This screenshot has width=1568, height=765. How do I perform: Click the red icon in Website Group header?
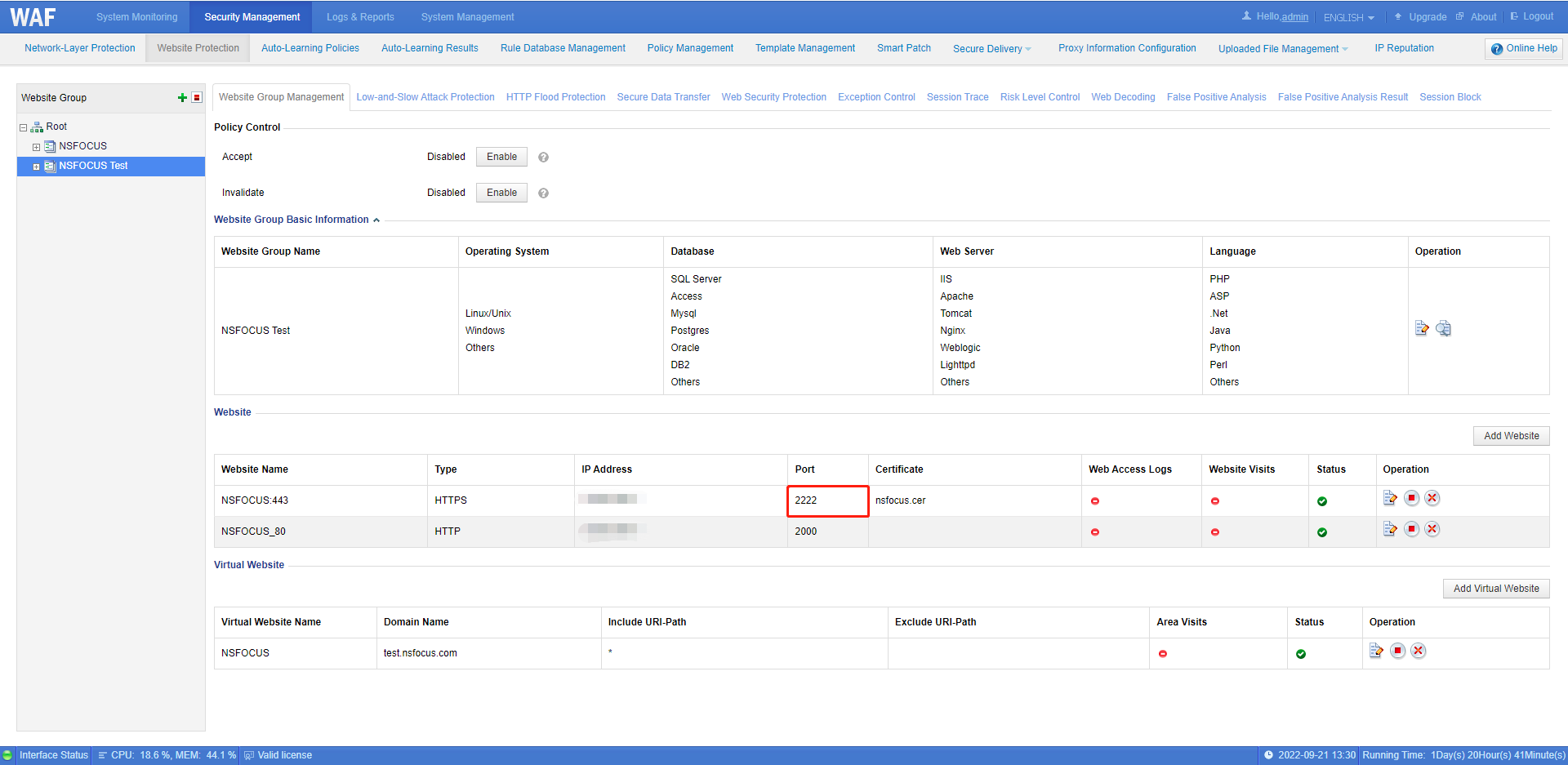(197, 98)
